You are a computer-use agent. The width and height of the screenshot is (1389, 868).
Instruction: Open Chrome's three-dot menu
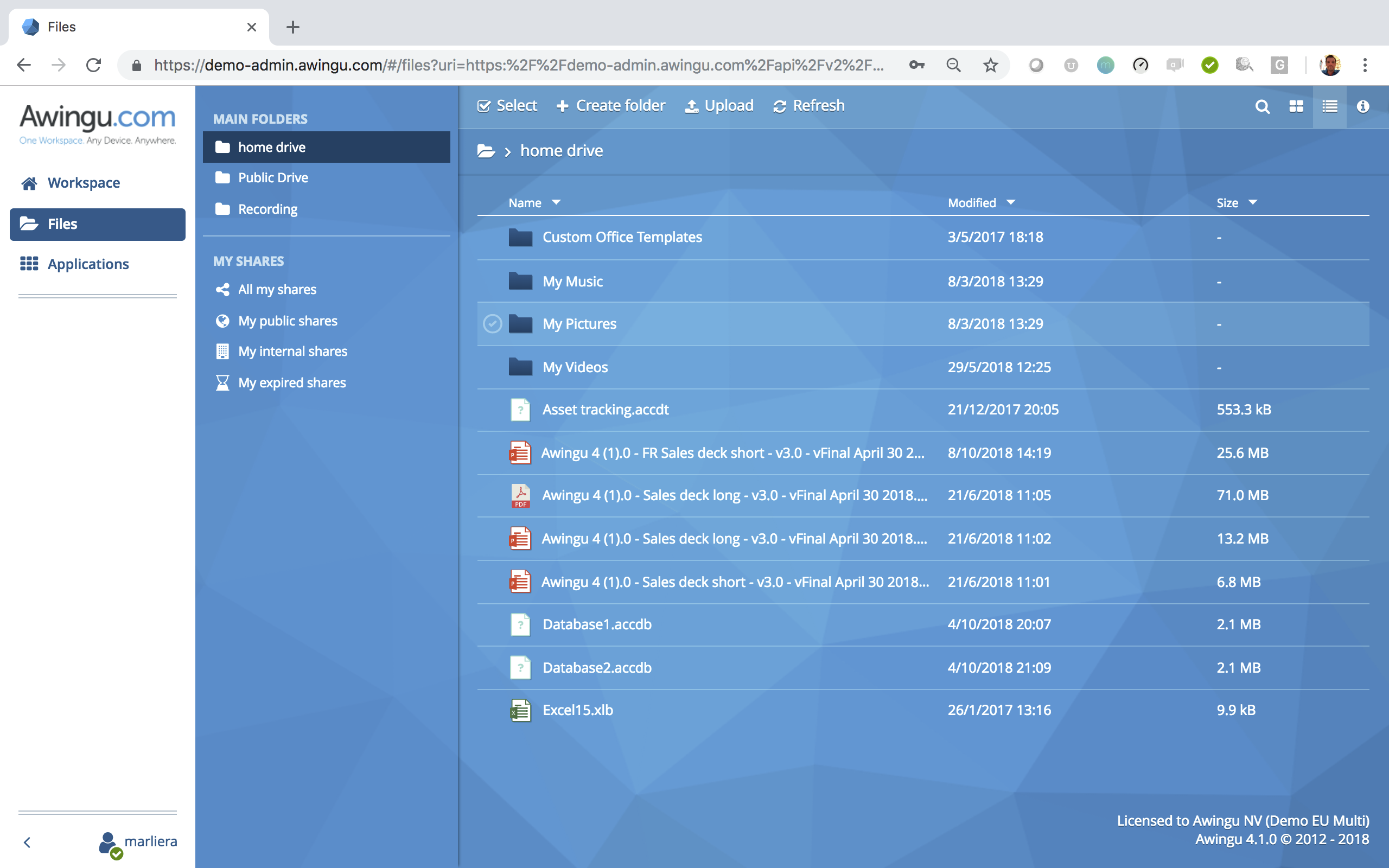[1365, 65]
